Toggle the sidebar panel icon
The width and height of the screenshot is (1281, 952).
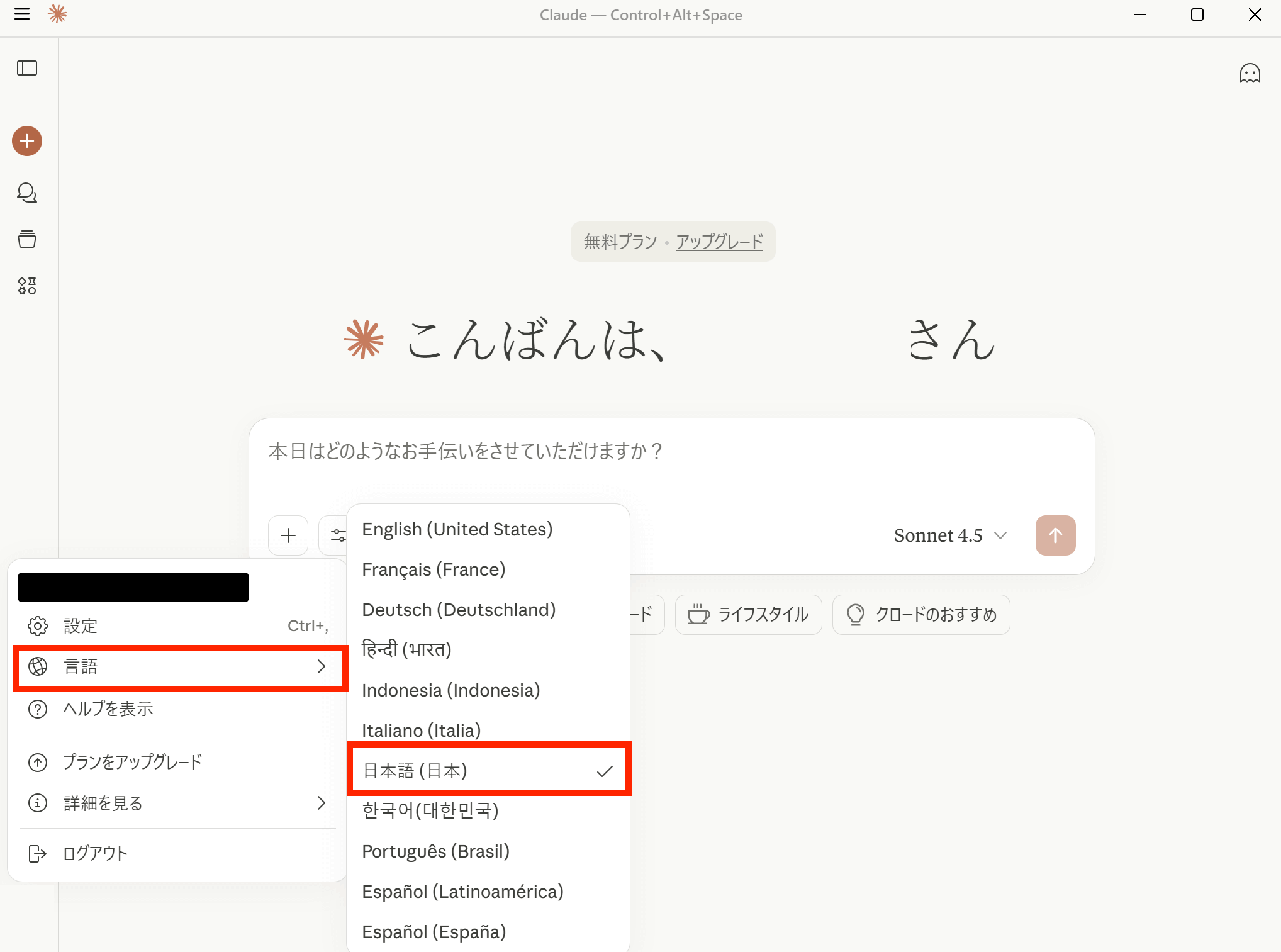point(27,68)
